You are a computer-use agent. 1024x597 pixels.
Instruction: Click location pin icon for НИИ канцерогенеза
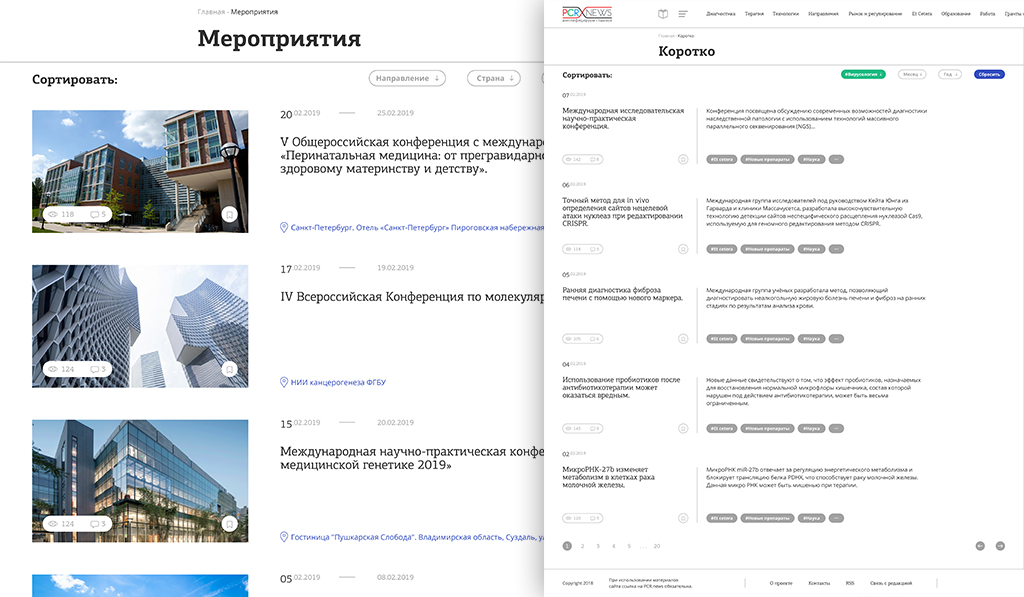tap(283, 382)
